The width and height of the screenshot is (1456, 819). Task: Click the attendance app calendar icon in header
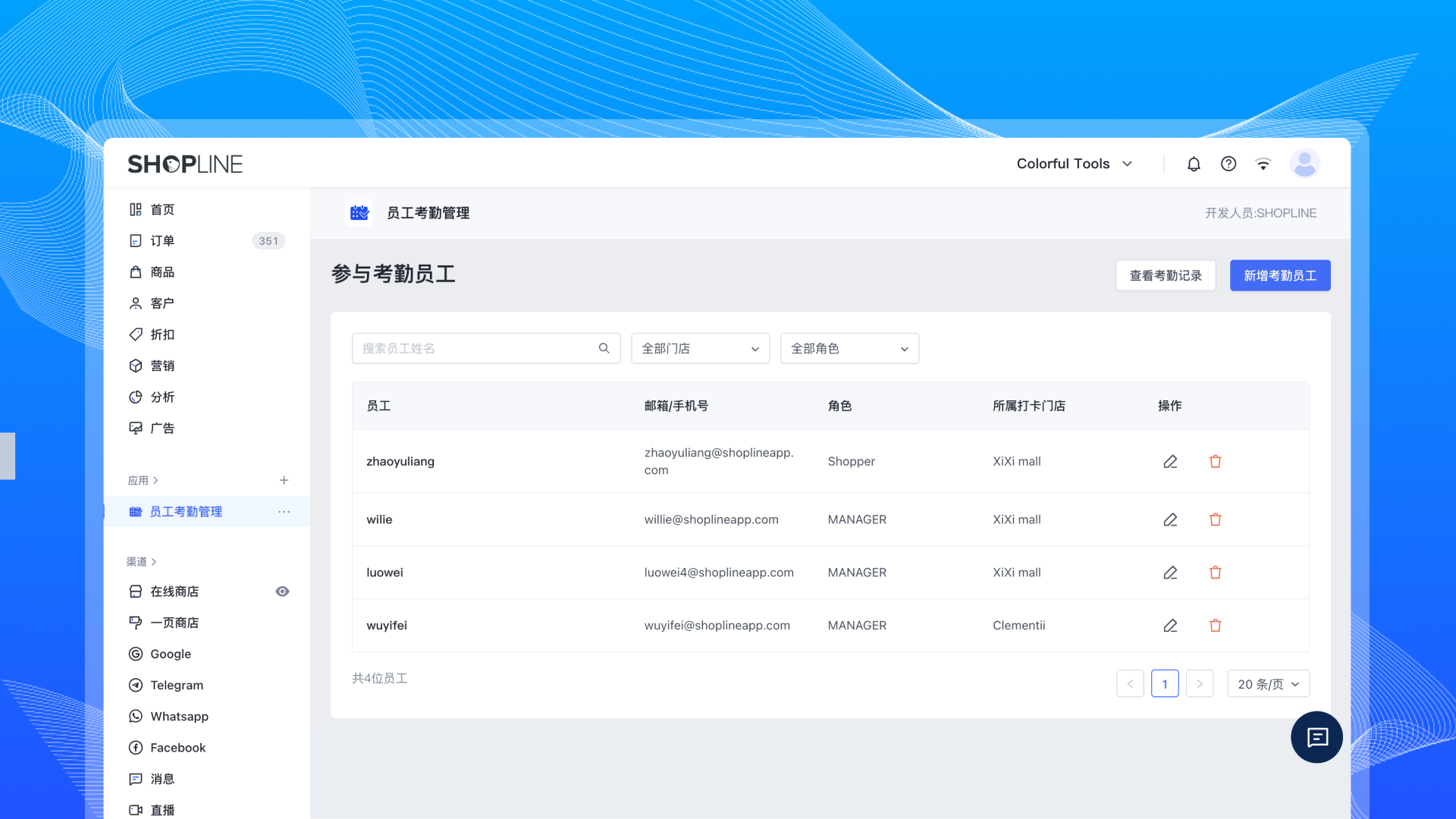(359, 213)
